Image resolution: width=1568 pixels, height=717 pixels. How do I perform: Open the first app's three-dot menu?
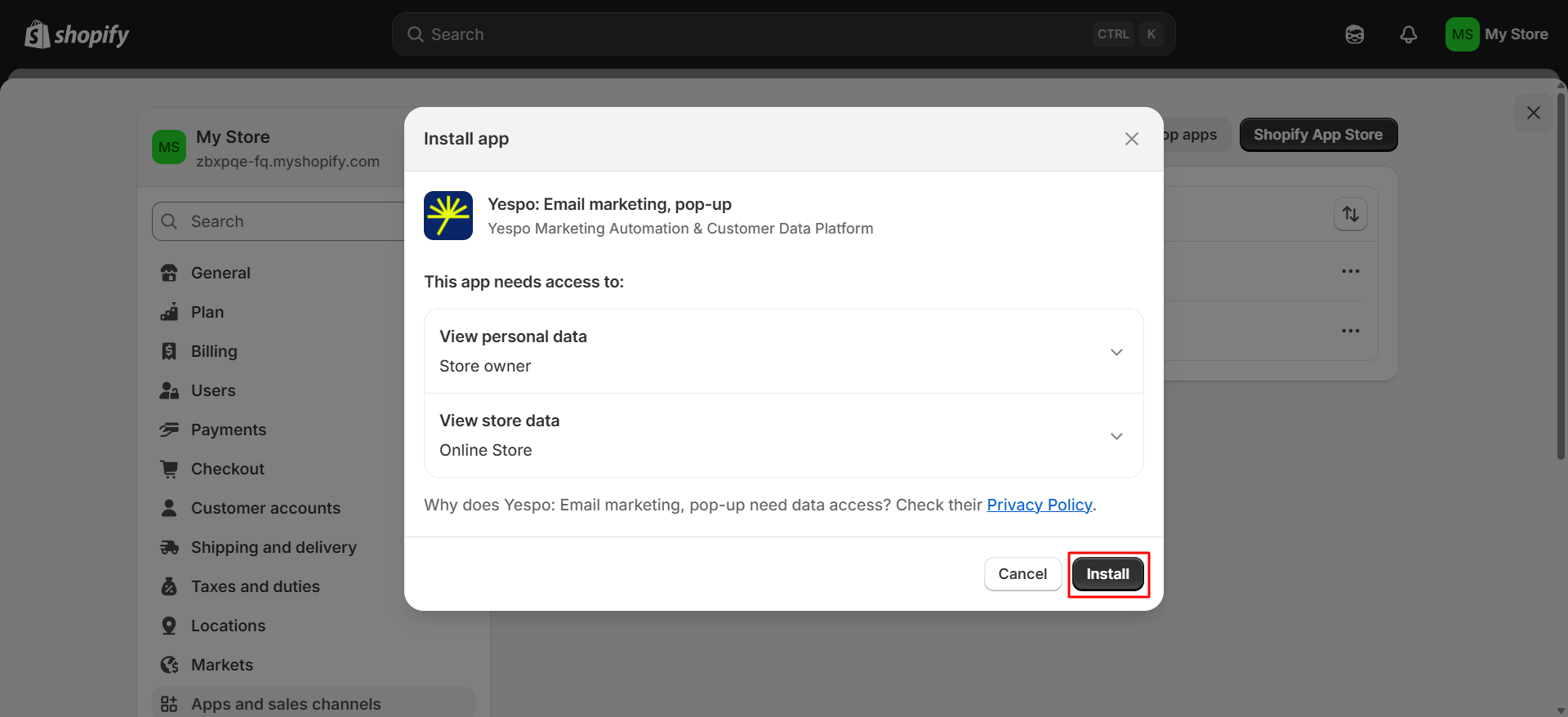(1351, 271)
